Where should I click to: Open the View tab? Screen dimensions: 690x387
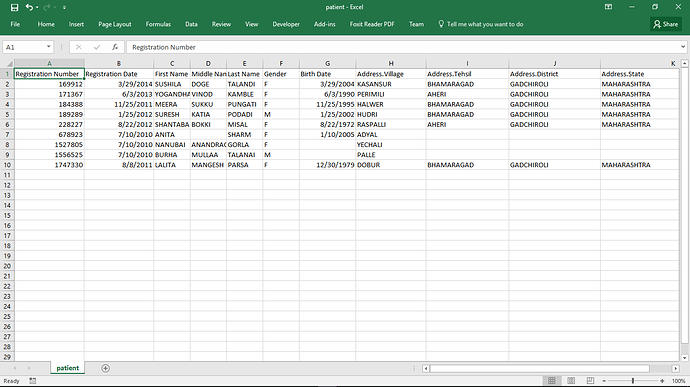point(252,24)
